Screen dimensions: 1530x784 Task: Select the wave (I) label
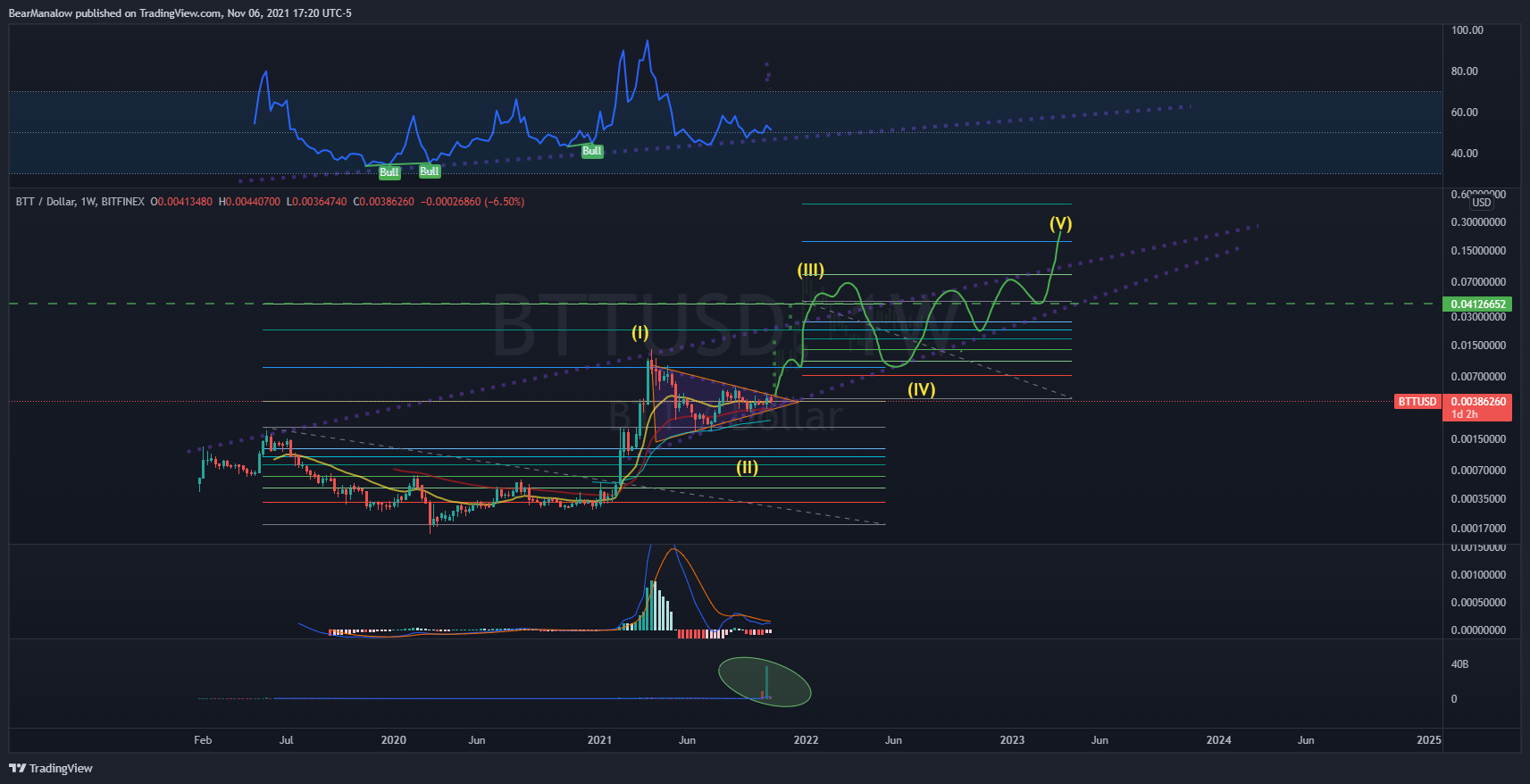(x=640, y=333)
